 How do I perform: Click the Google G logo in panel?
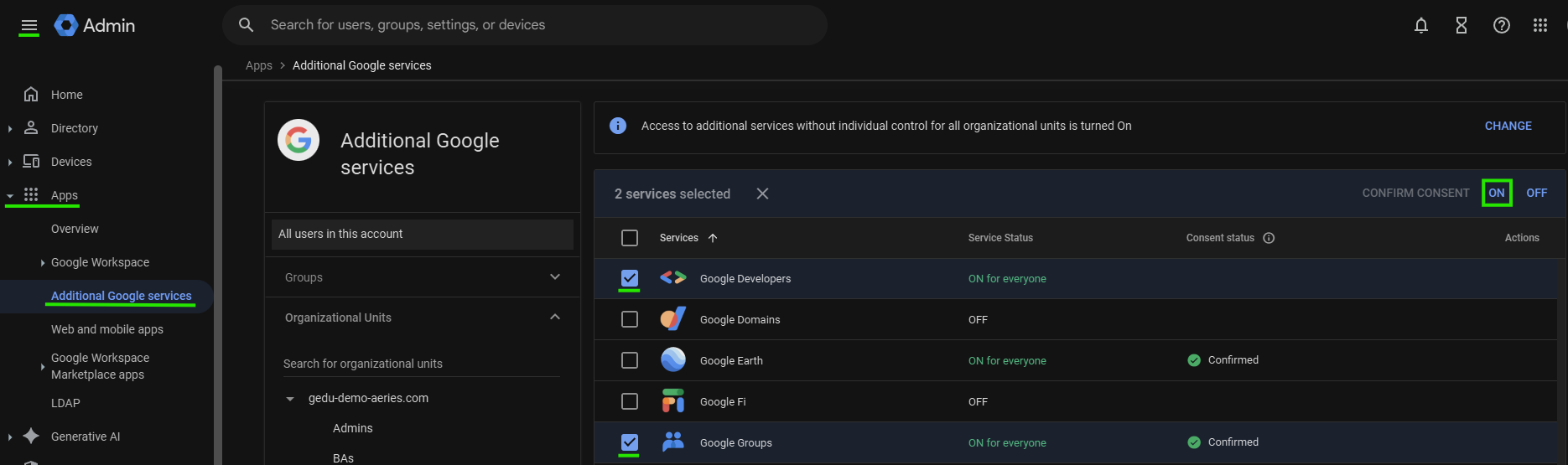pos(299,140)
